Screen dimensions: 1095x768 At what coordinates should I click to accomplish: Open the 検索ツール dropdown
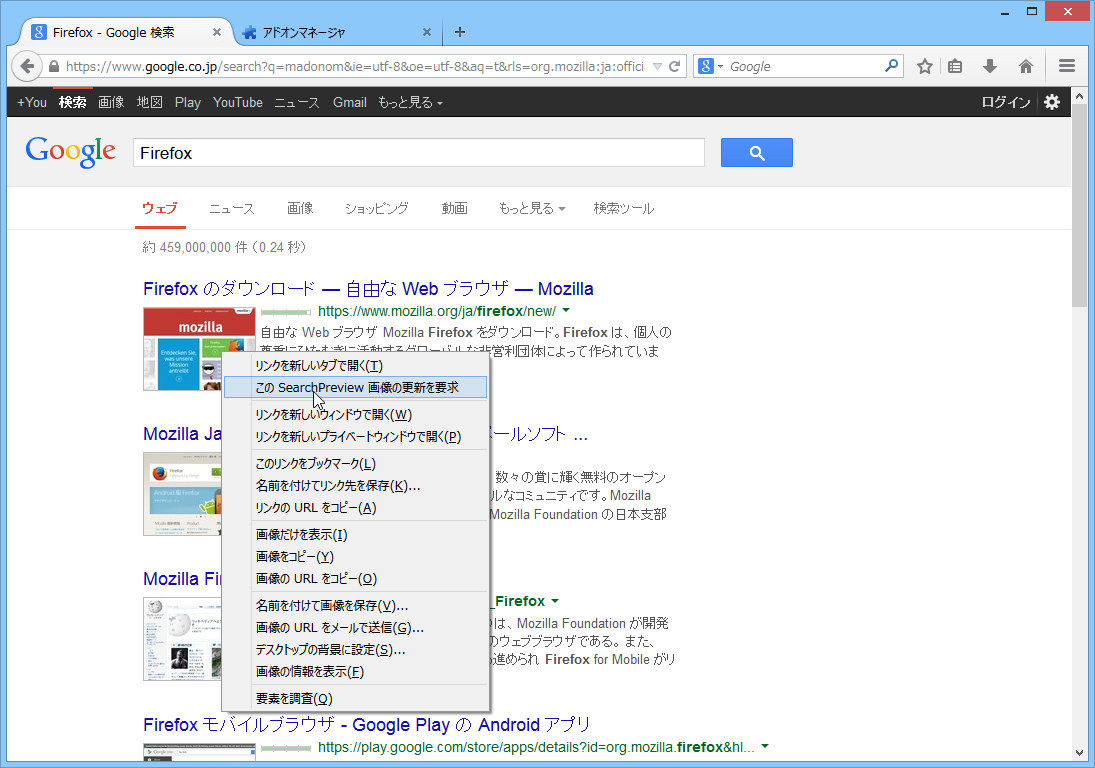(x=623, y=208)
